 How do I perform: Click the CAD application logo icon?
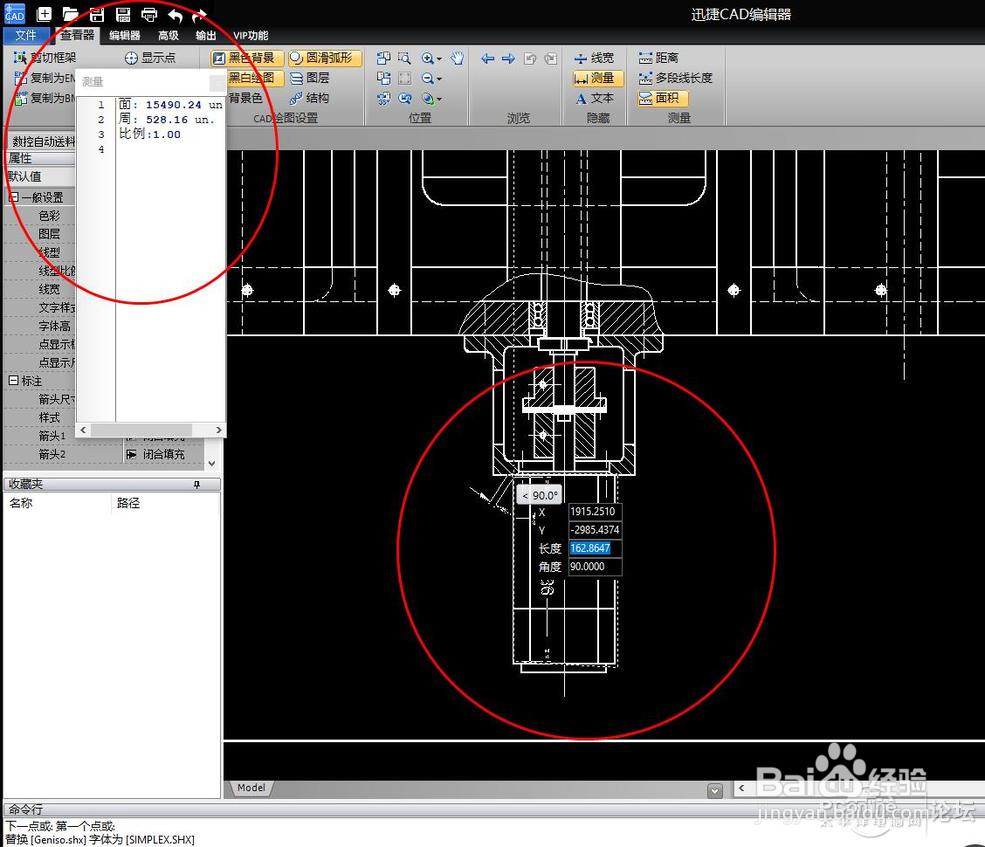tap(14, 14)
